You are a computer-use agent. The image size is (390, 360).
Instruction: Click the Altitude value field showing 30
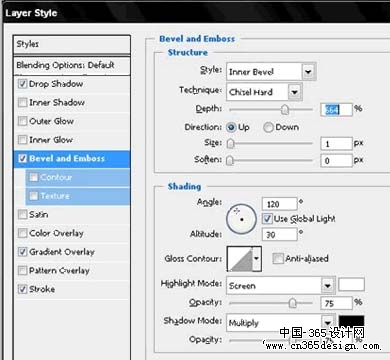tap(280, 235)
